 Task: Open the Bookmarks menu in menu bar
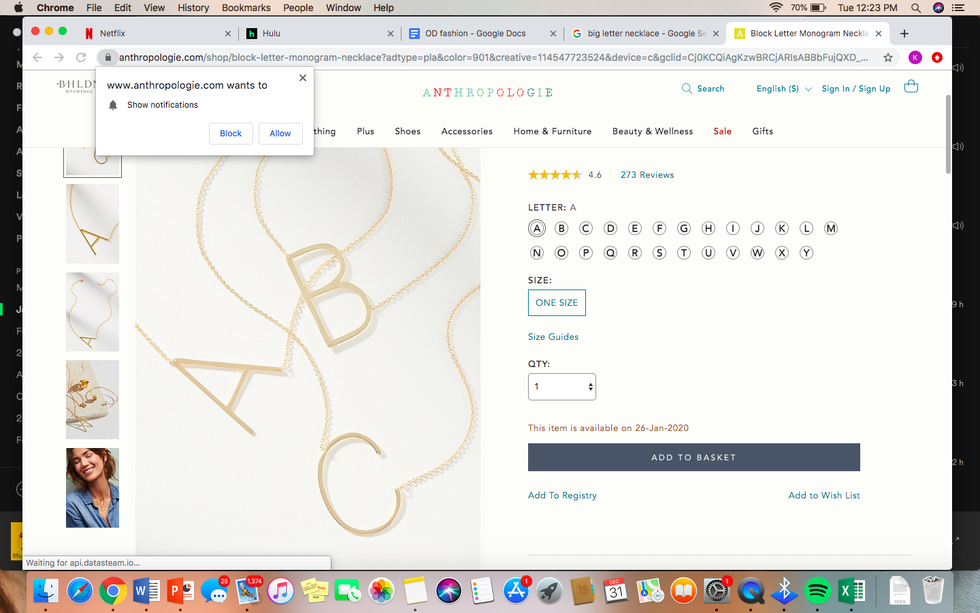246,8
